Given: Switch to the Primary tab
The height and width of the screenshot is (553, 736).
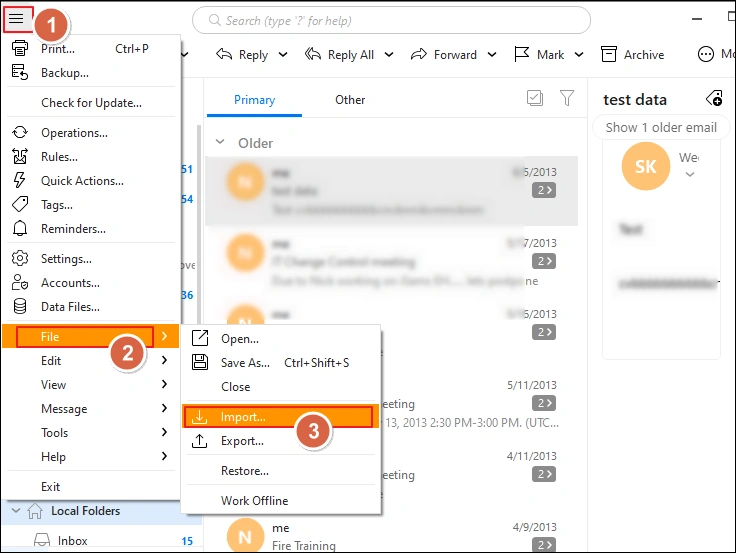Looking at the screenshot, I should tap(254, 100).
